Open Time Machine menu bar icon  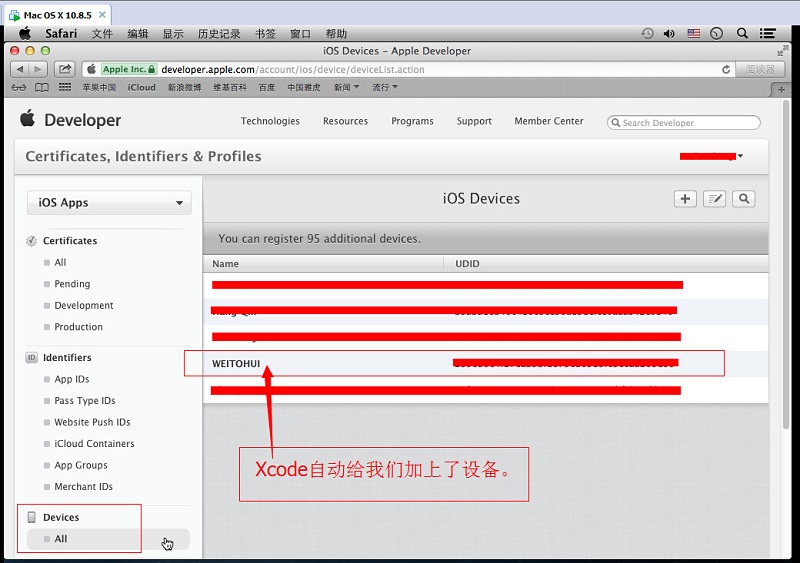(647, 34)
